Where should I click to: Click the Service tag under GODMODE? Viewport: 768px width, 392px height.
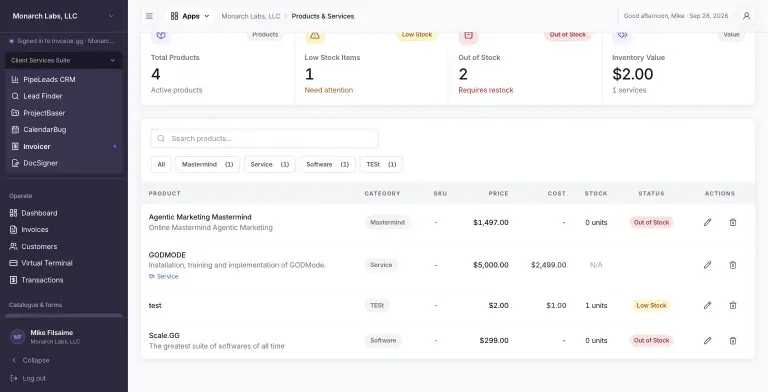pos(164,276)
